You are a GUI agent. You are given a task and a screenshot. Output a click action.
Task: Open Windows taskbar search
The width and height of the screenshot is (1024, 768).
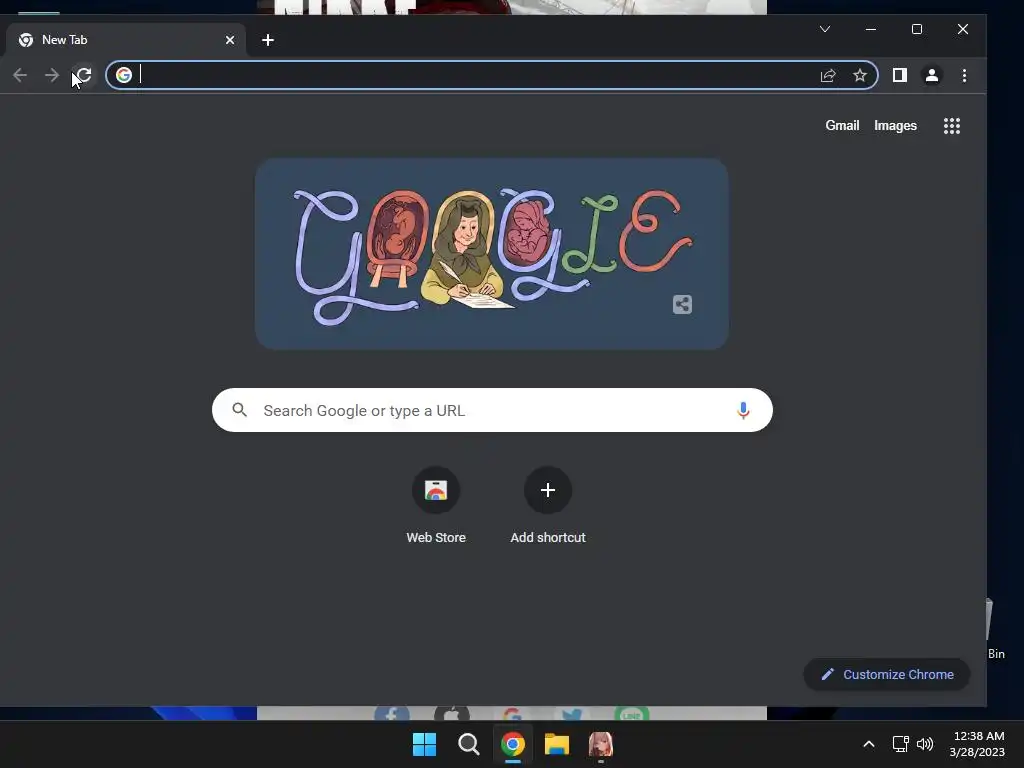pos(469,744)
